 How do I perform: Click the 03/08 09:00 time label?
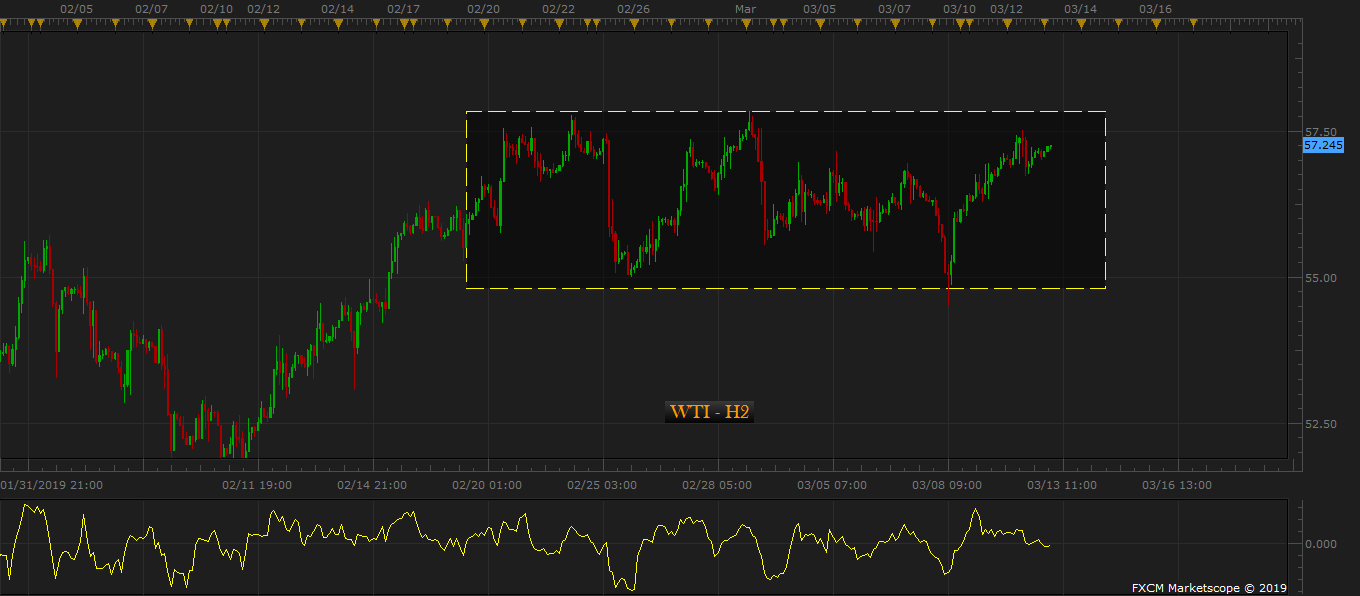click(x=947, y=485)
